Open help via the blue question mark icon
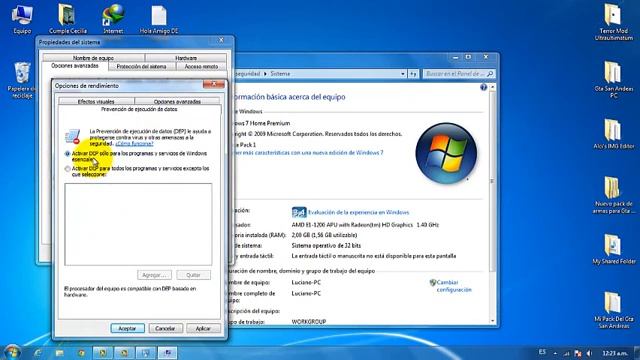This screenshot has height=360, width=640. pos(483,87)
